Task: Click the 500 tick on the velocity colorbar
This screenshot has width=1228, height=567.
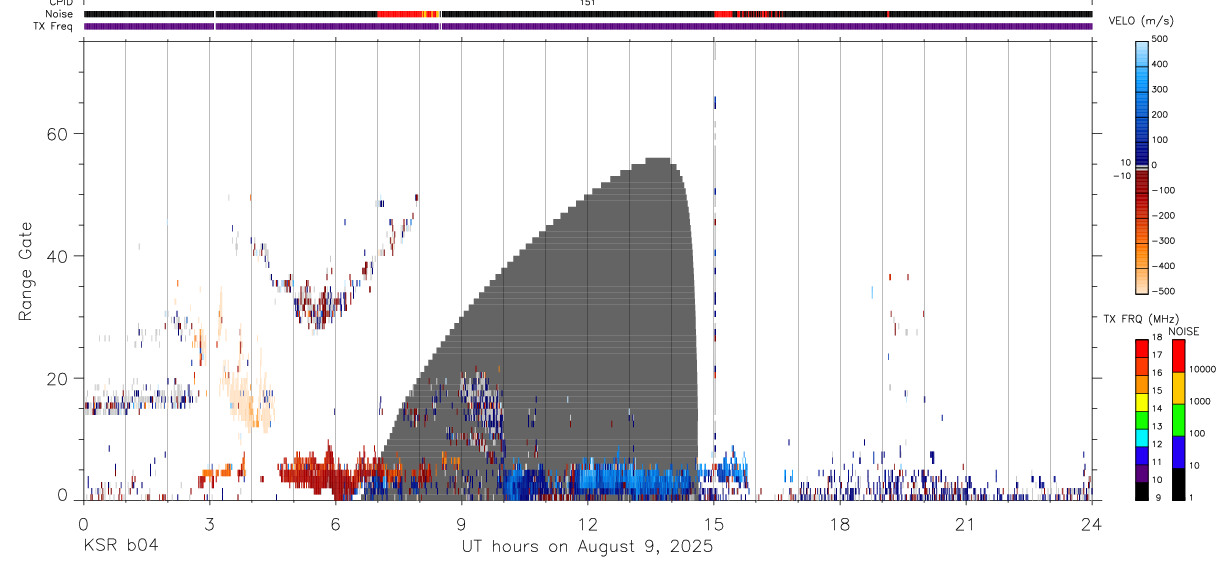Action: point(1159,39)
